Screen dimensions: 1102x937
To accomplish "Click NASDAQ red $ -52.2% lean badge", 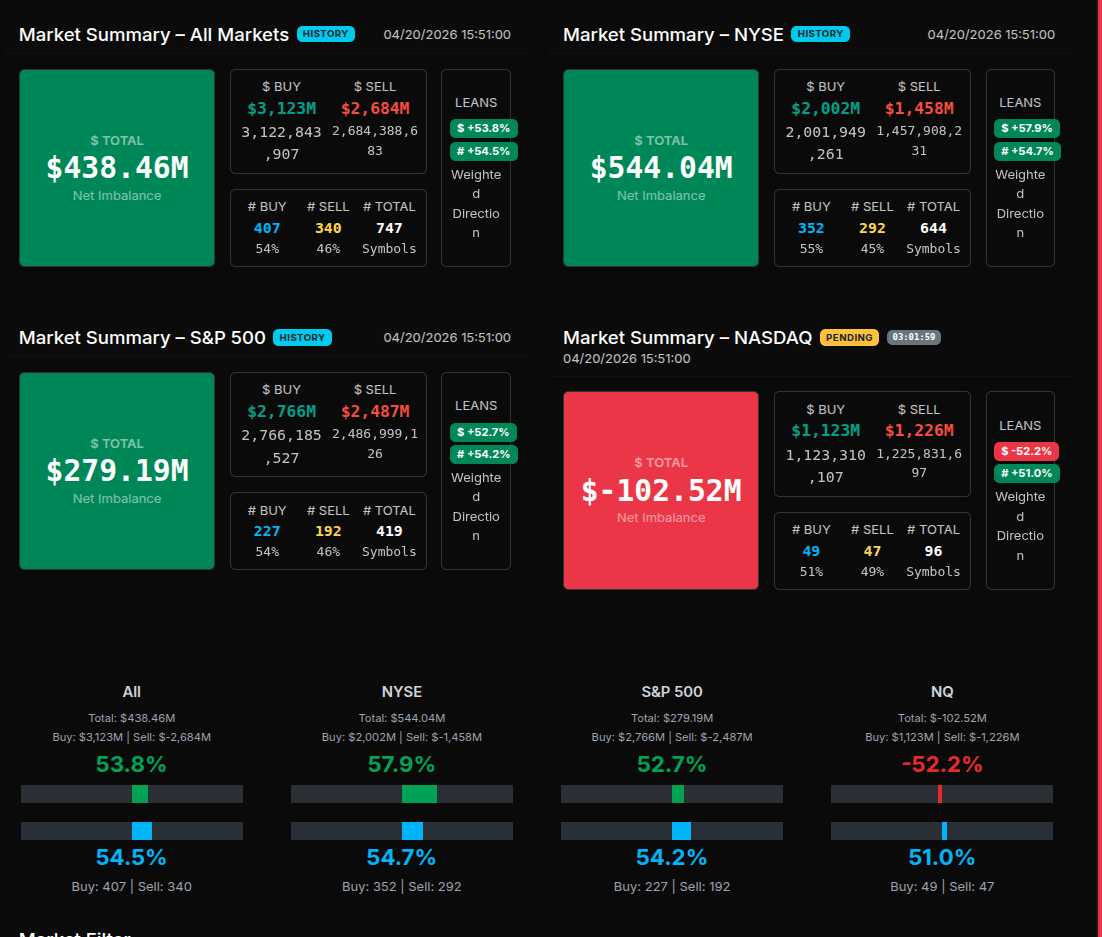I will 1026,451.
